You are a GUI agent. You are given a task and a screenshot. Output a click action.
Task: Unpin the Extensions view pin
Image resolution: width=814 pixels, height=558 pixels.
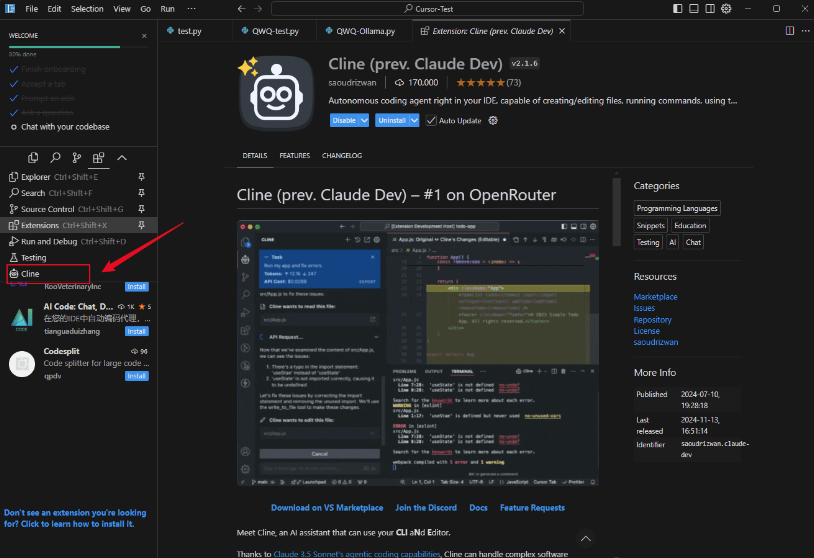pos(141,225)
